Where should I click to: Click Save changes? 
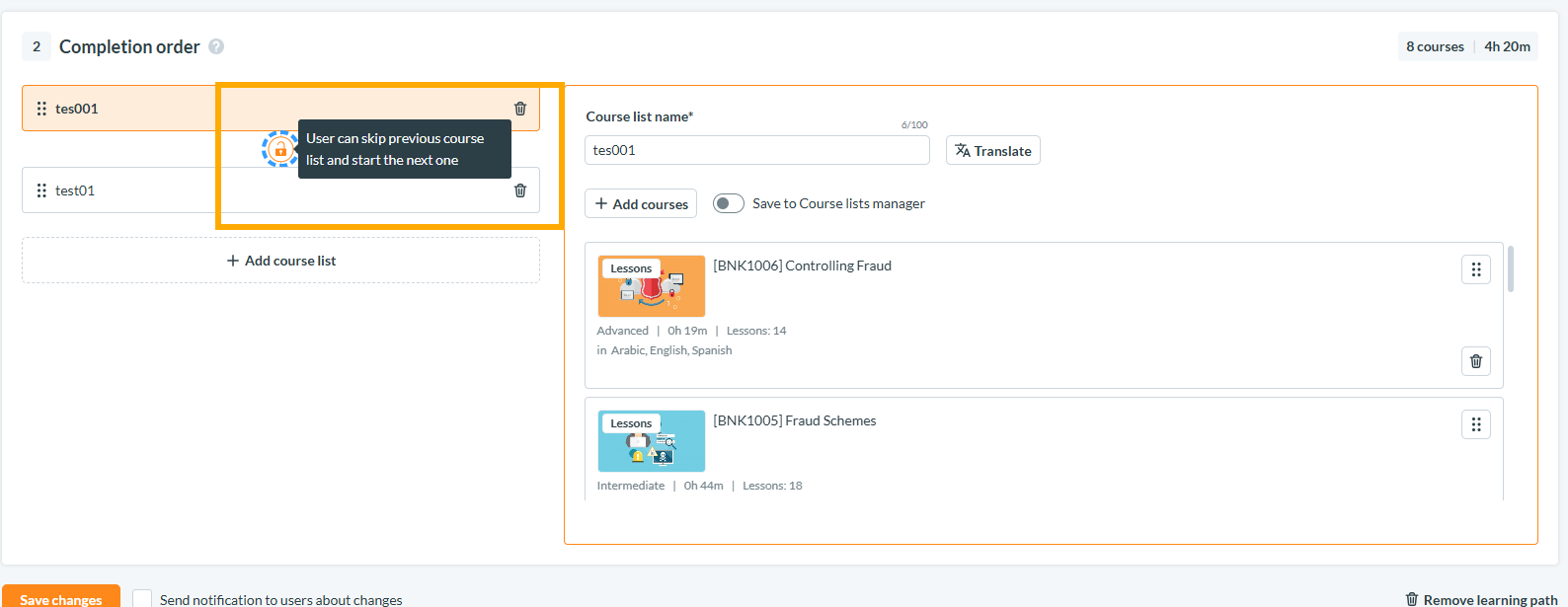tap(61, 596)
